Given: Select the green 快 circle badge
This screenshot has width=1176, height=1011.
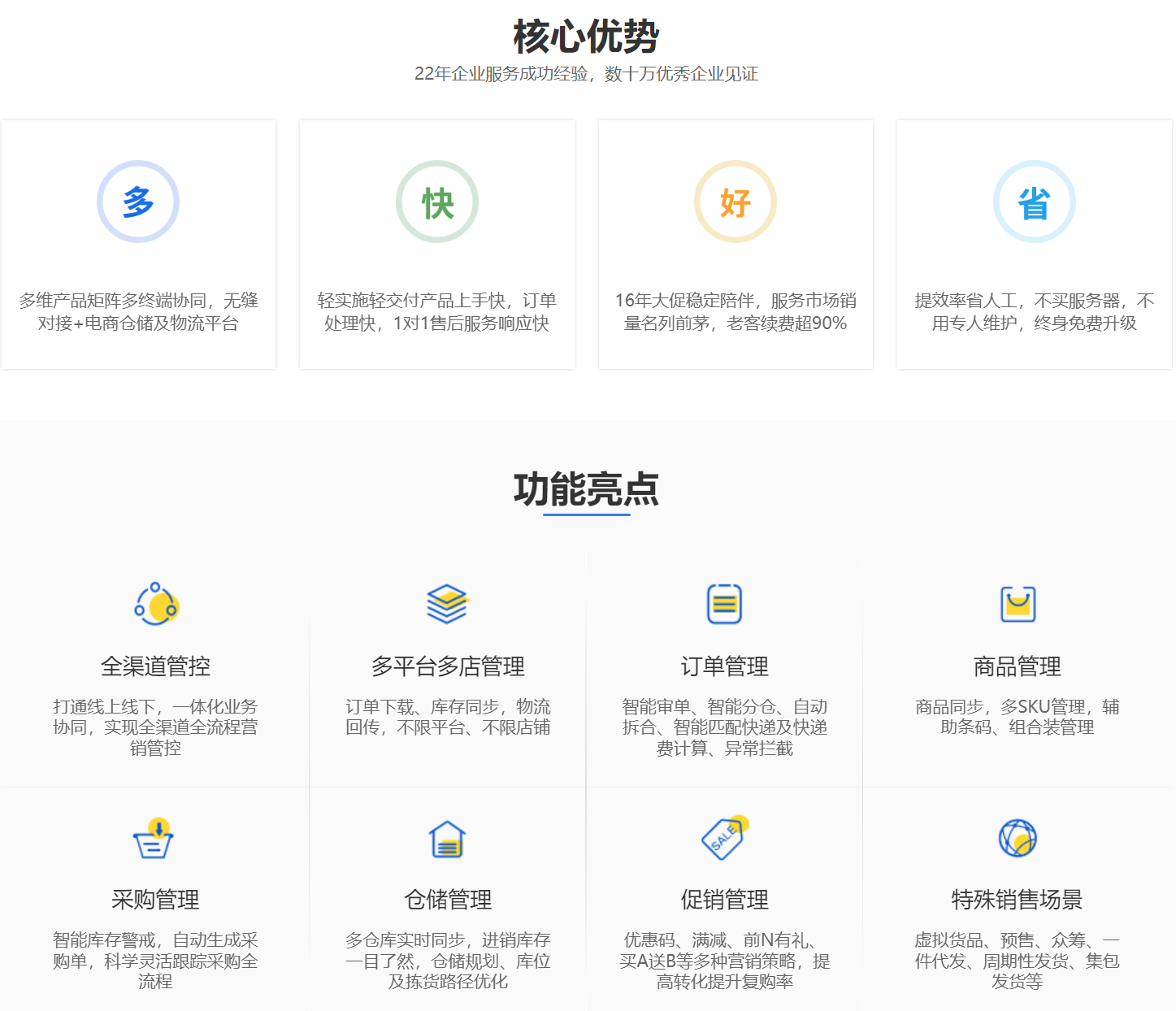Looking at the screenshot, I should (x=437, y=202).
